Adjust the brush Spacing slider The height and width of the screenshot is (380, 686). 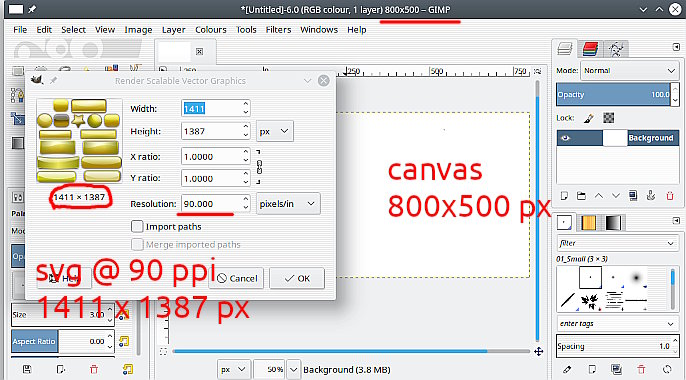[613, 346]
